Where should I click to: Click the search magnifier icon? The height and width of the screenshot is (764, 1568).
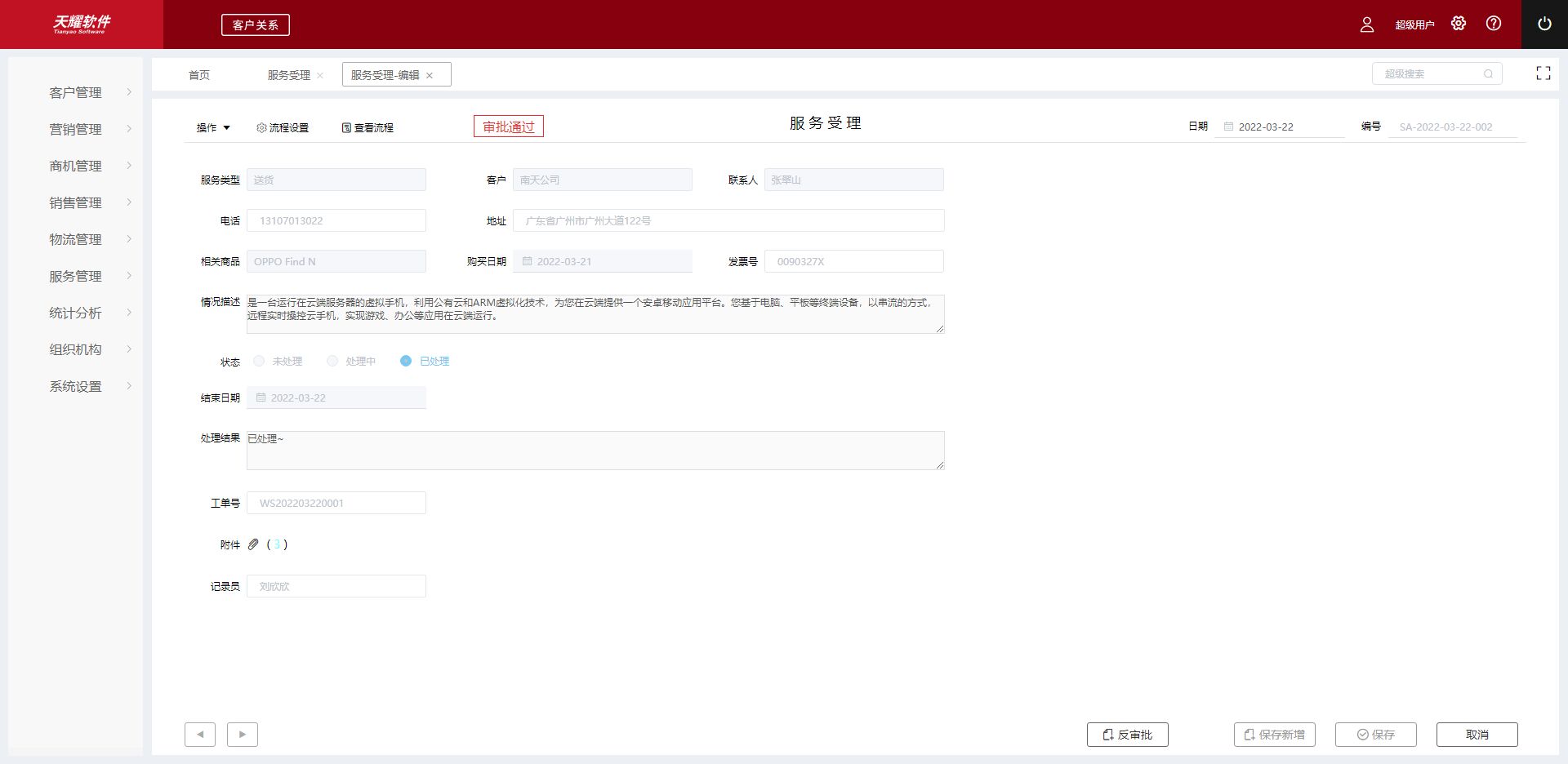[x=1488, y=74]
